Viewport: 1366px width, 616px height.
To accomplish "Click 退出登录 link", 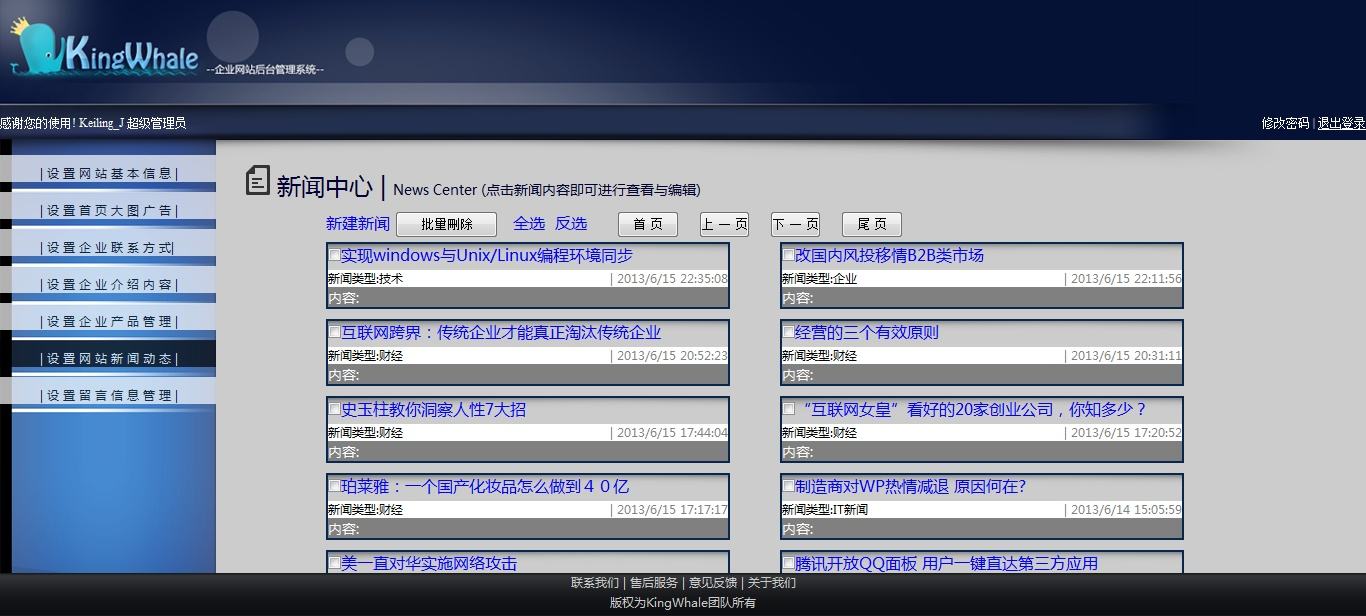I will pos(1342,123).
